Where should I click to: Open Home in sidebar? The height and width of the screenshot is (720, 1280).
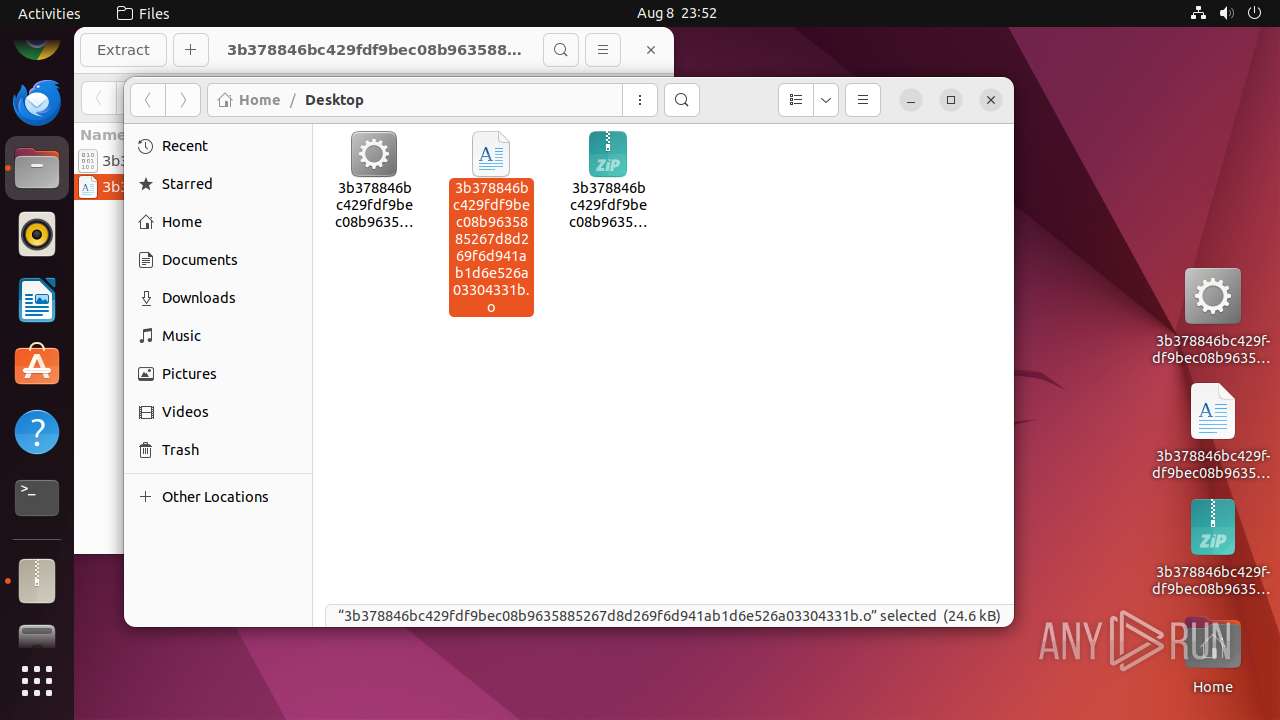coord(218,222)
